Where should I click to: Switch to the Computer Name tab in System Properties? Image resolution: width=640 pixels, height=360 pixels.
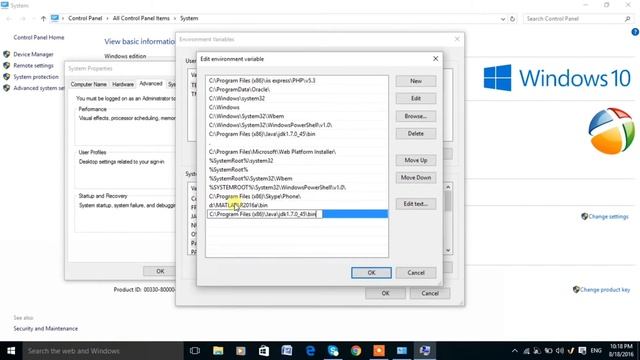pyautogui.click(x=89, y=84)
